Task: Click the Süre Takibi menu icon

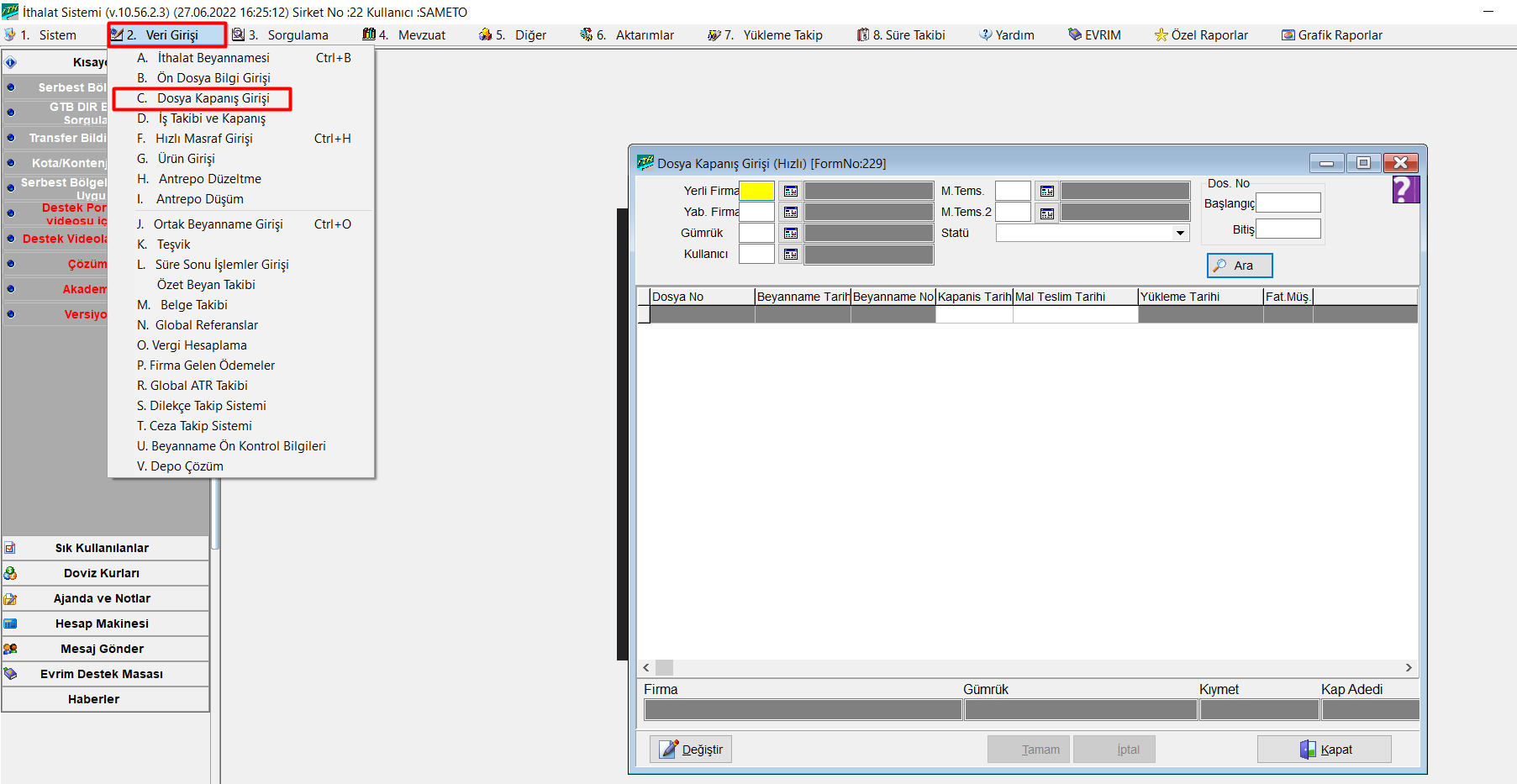Action: 863,34
